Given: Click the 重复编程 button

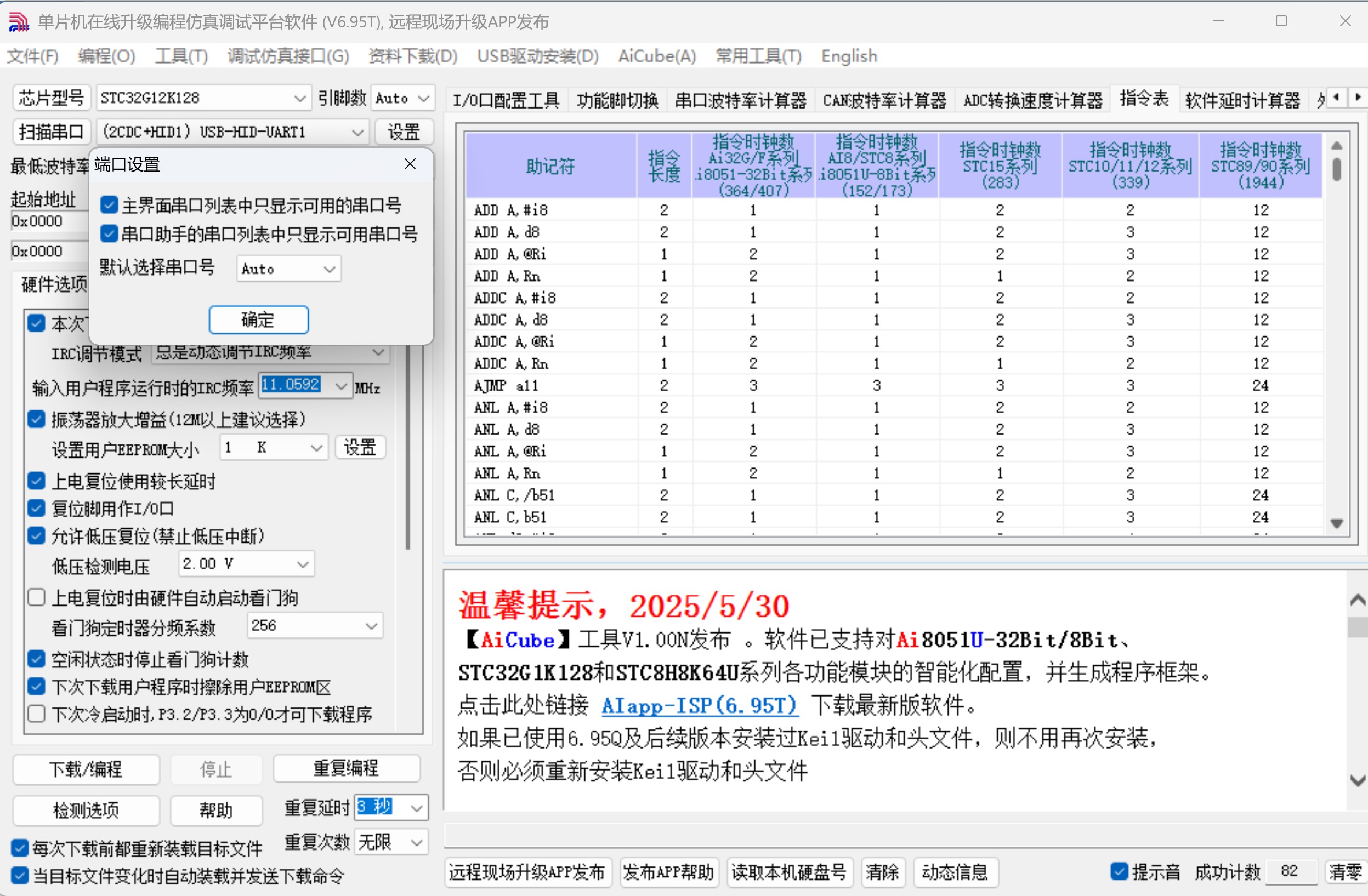Looking at the screenshot, I should (x=346, y=768).
